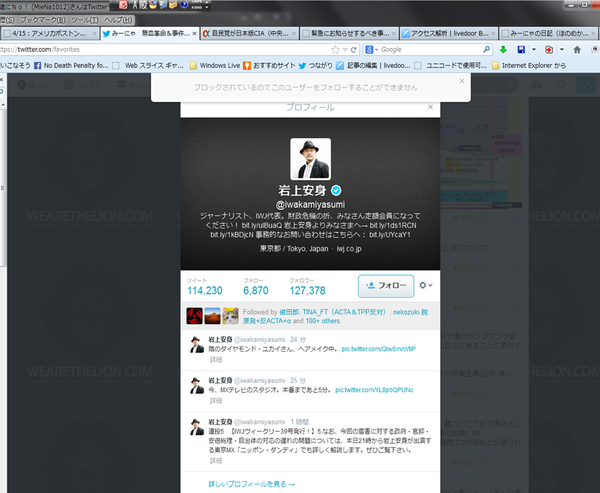The height and width of the screenshot is (493, 600).
Task: Click the compose new tweet icon
Action: click(x=586, y=85)
